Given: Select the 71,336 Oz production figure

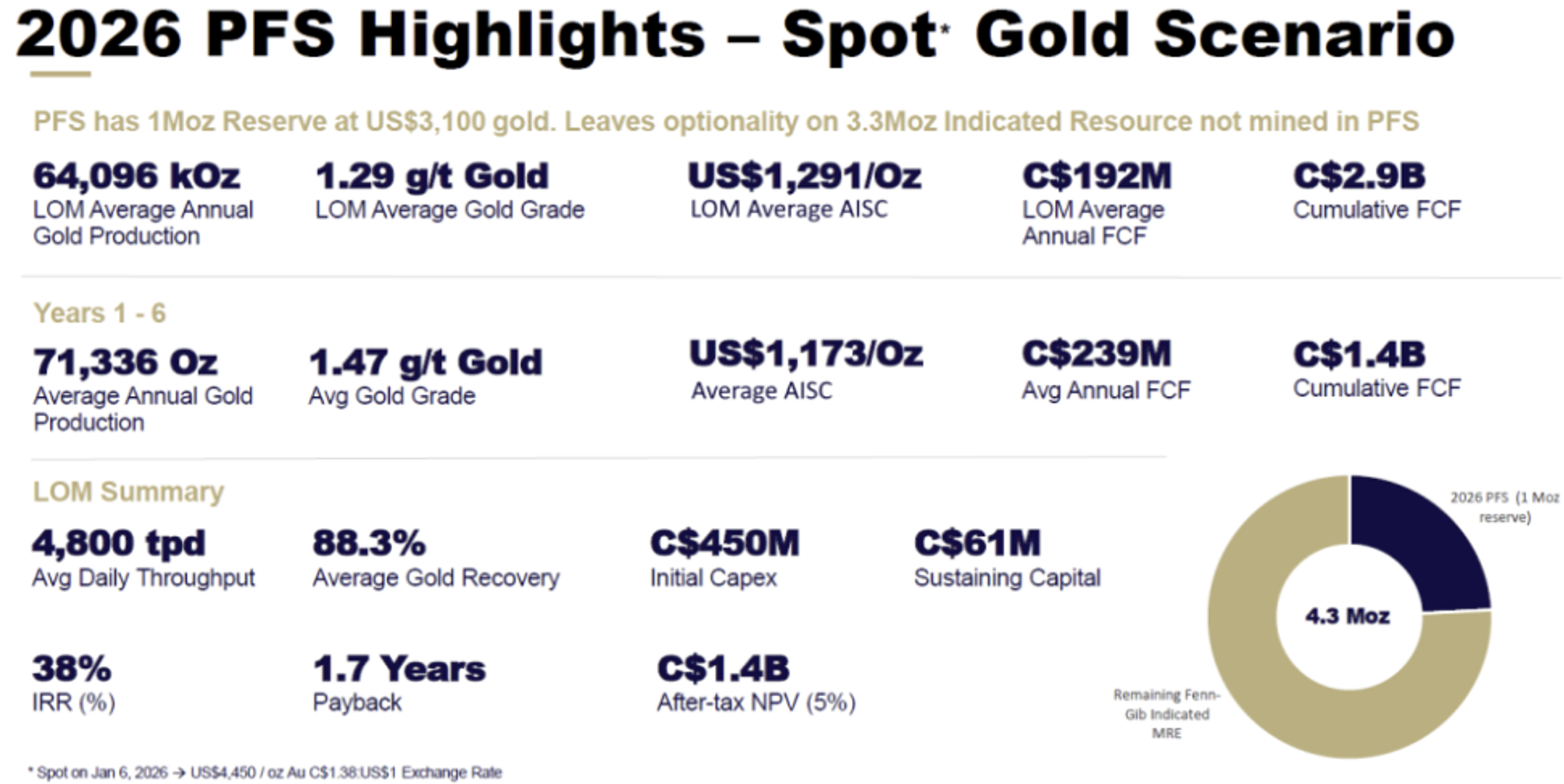Looking at the screenshot, I should click(x=125, y=362).
